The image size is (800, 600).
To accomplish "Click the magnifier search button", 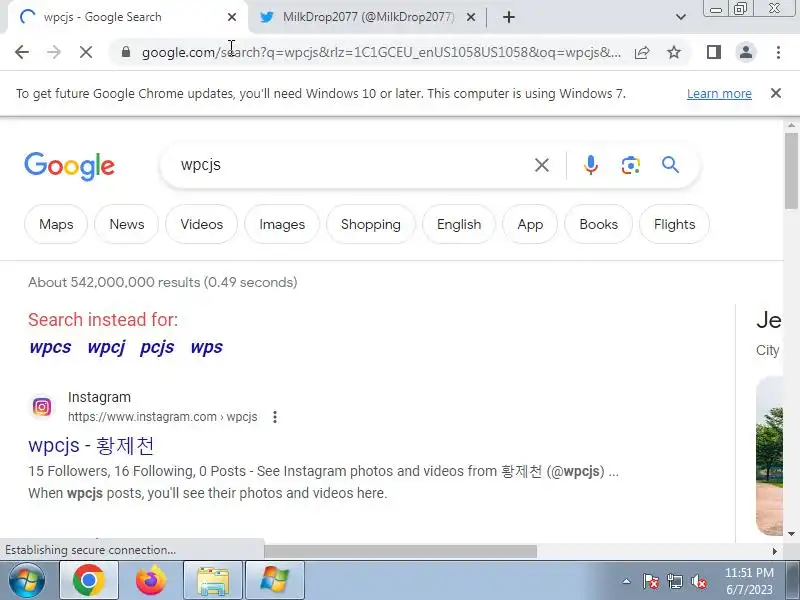I will tap(670, 165).
